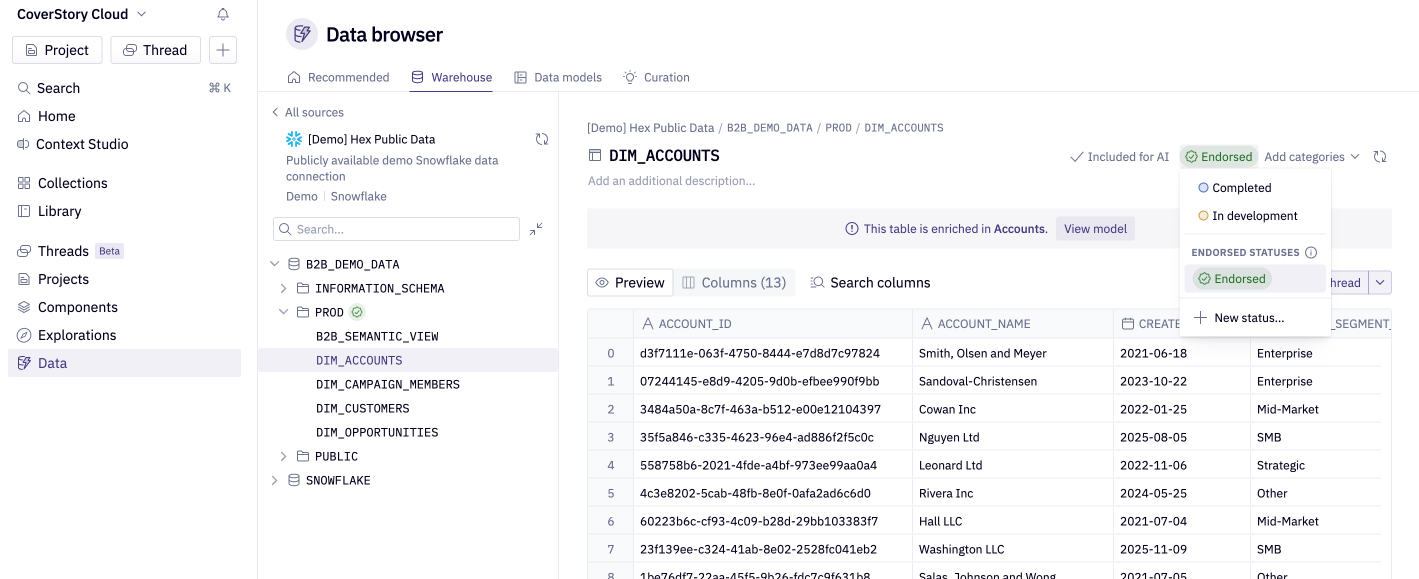This screenshot has width=1419, height=579.
Task: Enable the Completed status for DIM_ACCOUNTS
Action: point(1242,187)
